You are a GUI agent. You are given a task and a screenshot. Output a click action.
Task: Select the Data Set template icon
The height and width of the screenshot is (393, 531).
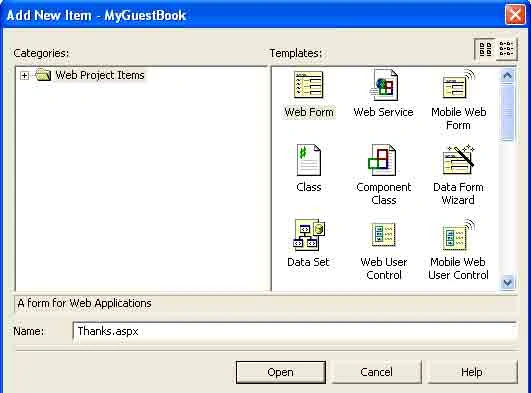[309, 235]
